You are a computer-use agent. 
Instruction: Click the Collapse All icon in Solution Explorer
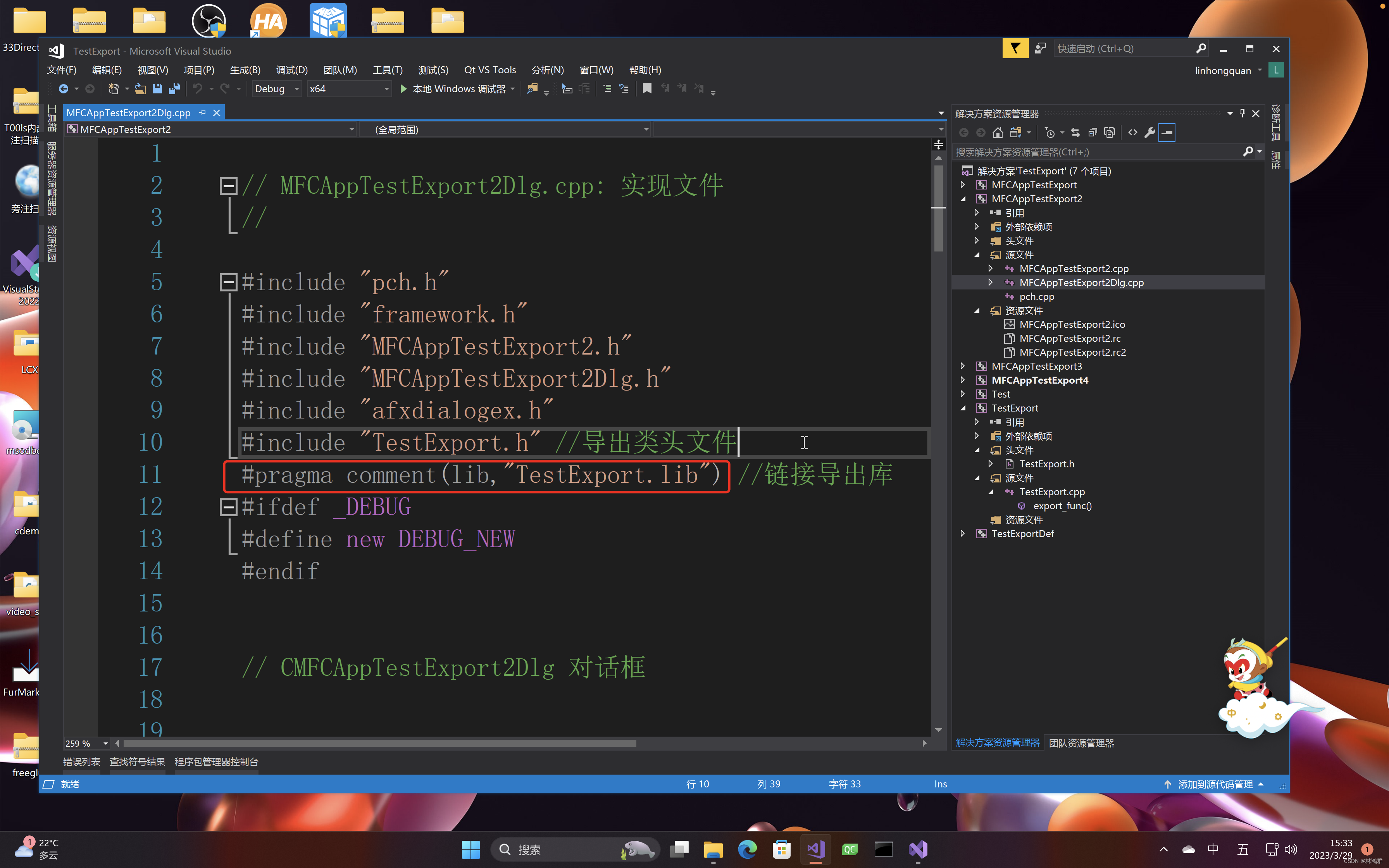coord(1092,133)
